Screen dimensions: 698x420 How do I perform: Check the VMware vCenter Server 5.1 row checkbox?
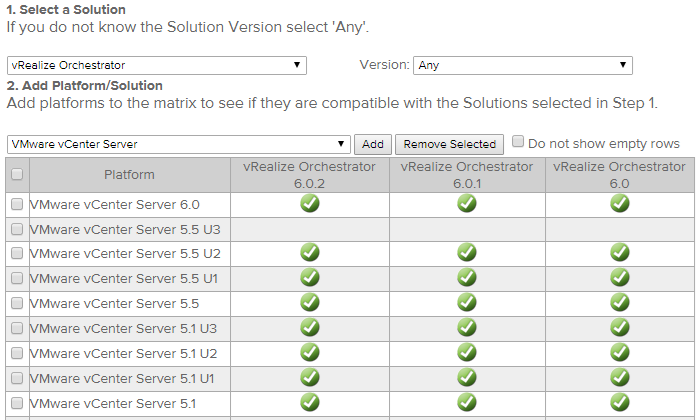17,403
